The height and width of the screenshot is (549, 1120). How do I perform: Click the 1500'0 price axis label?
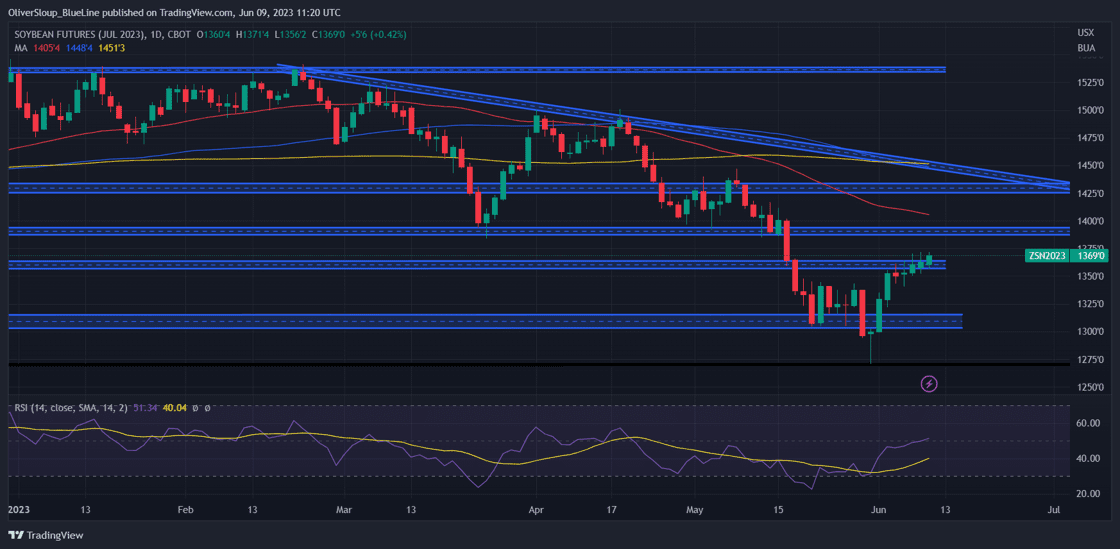tap(1090, 110)
